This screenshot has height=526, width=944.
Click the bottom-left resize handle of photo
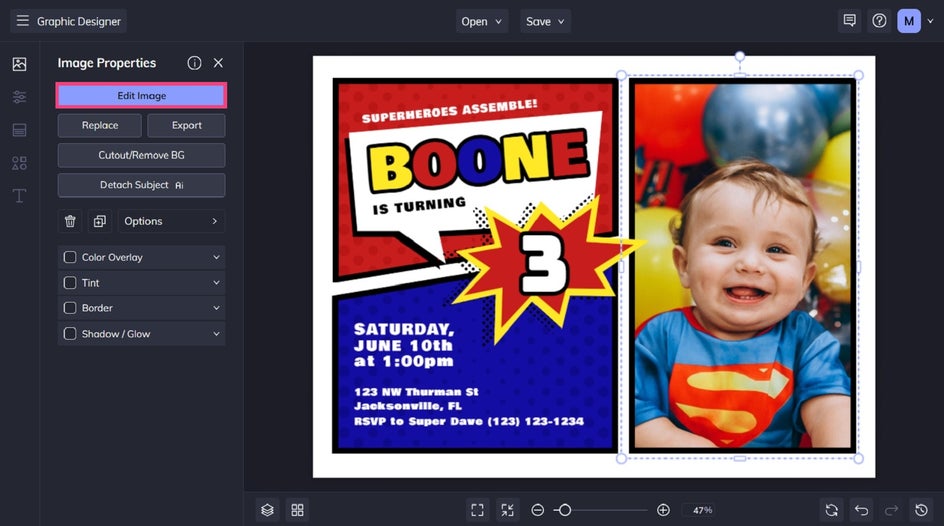(x=621, y=459)
